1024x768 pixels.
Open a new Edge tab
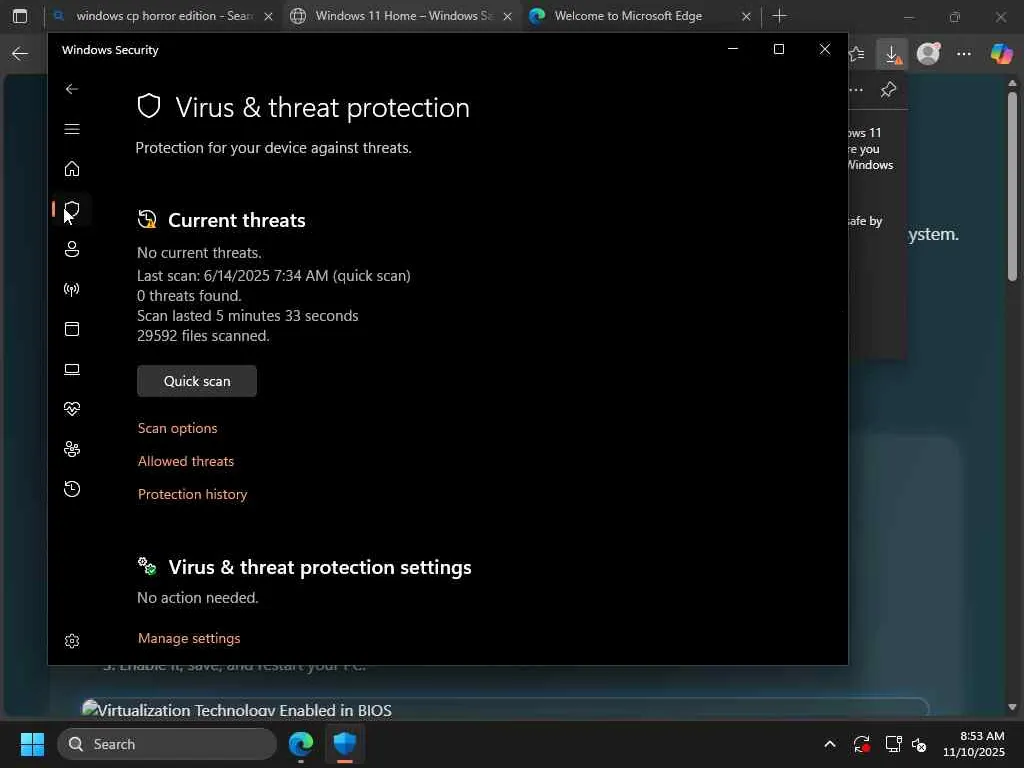779,16
